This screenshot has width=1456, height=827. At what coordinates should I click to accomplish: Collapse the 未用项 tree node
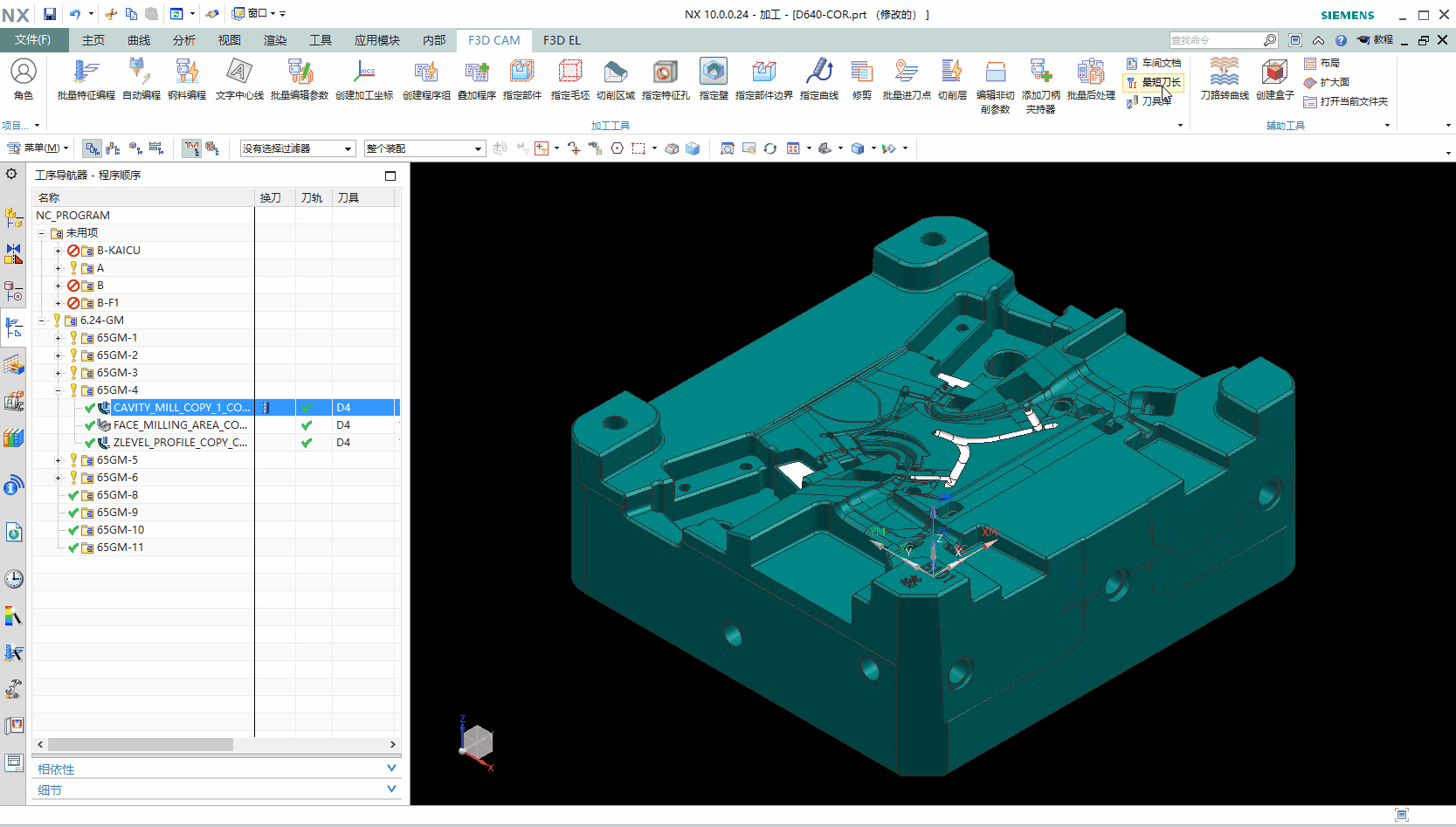[x=41, y=233]
